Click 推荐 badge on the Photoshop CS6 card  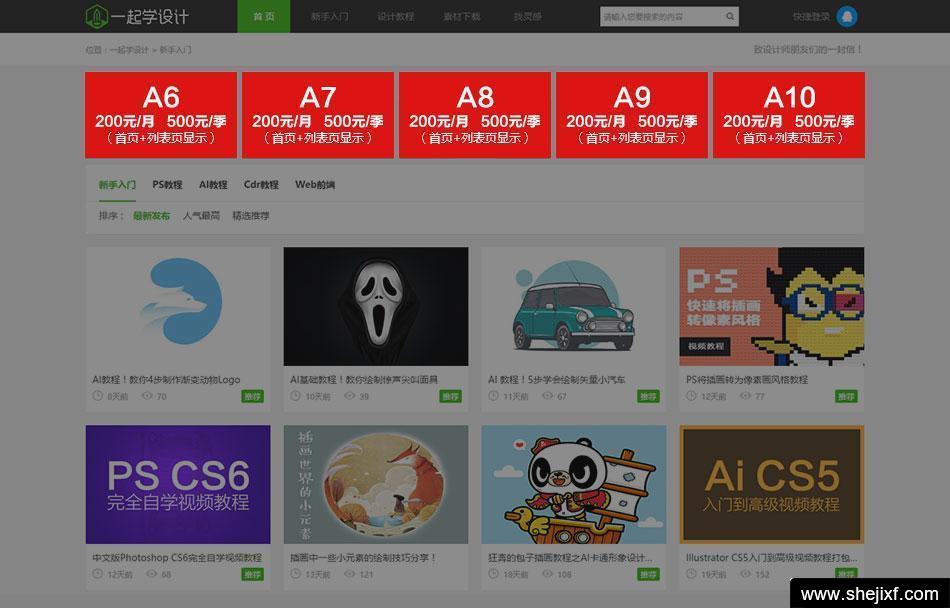253,574
